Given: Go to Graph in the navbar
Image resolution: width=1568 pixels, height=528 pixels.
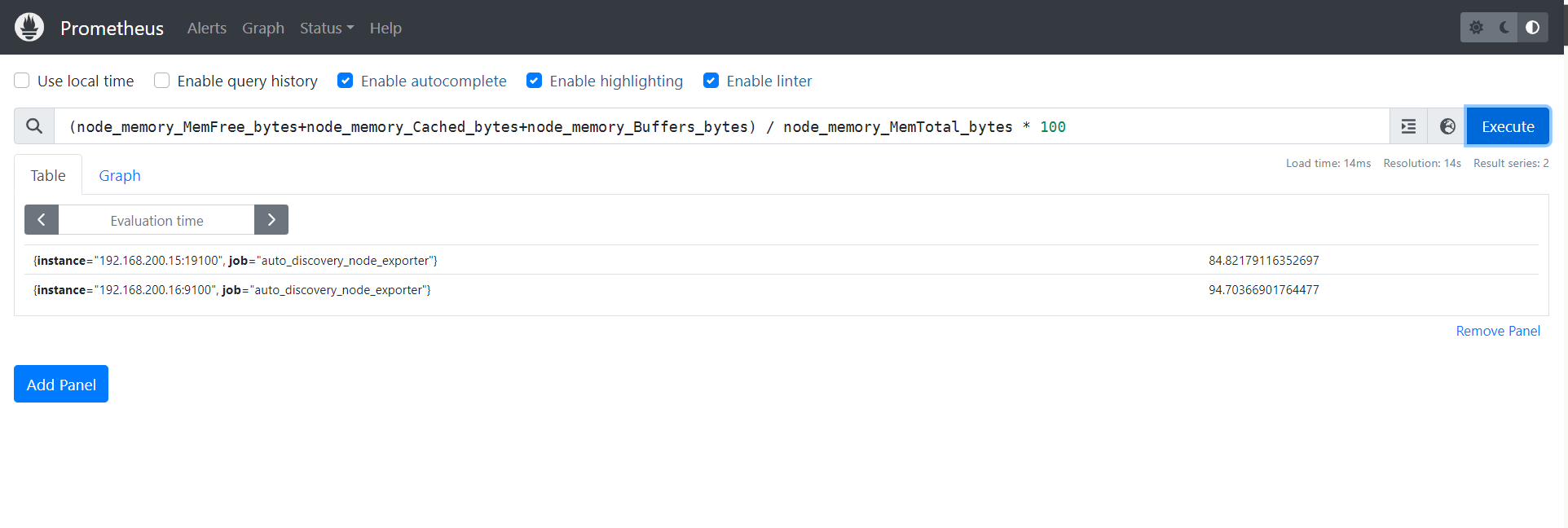Looking at the screenshot, I should [263, 28].
